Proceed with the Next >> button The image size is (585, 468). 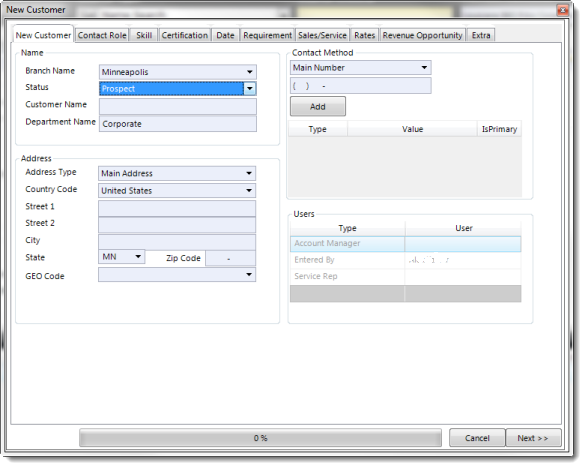(533, 438)
